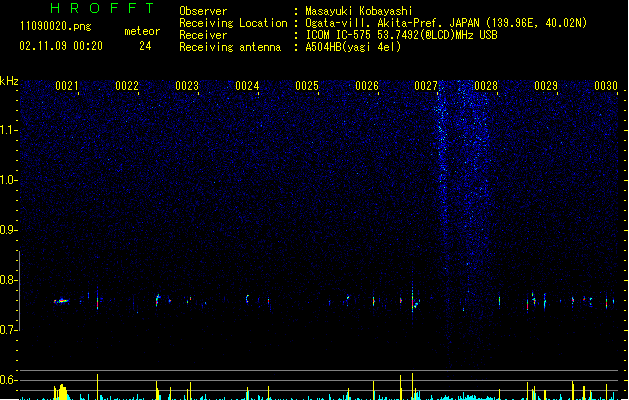629x400 pixels.
Task: Click the bright long meteor echo near 0021
Action: point(61,301)
